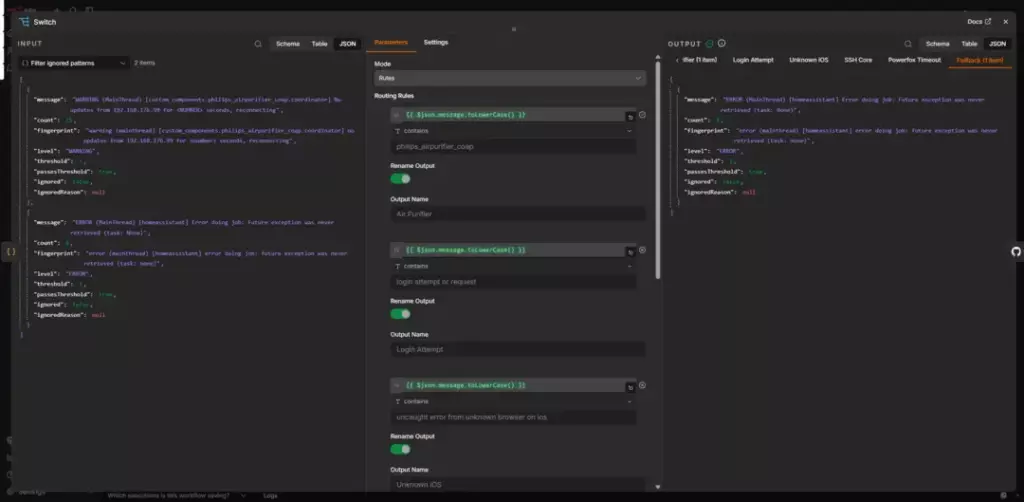This screenshot has width=1024, height=502.
Task: Open expression editor for first rule
Action: coord(630,117)
